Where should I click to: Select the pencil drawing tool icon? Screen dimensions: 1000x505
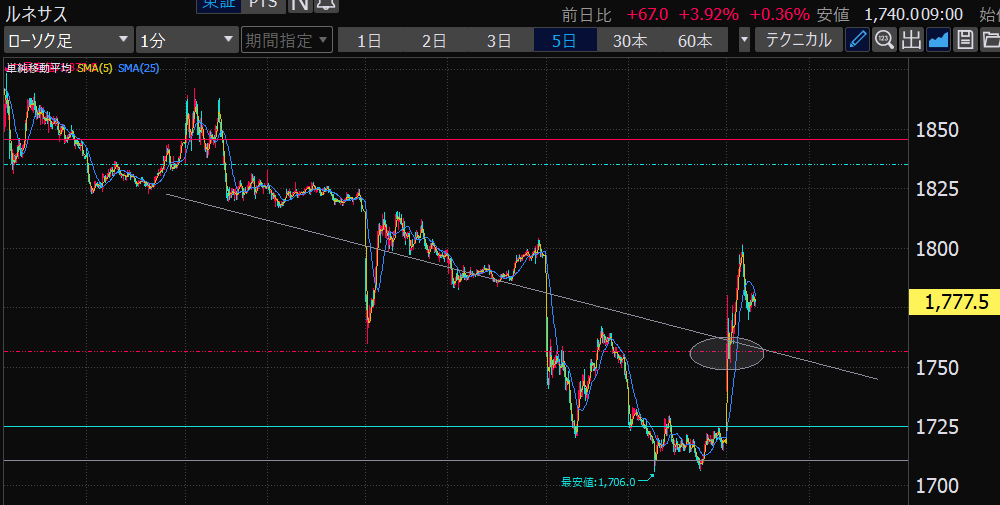[x=858, y=40]
